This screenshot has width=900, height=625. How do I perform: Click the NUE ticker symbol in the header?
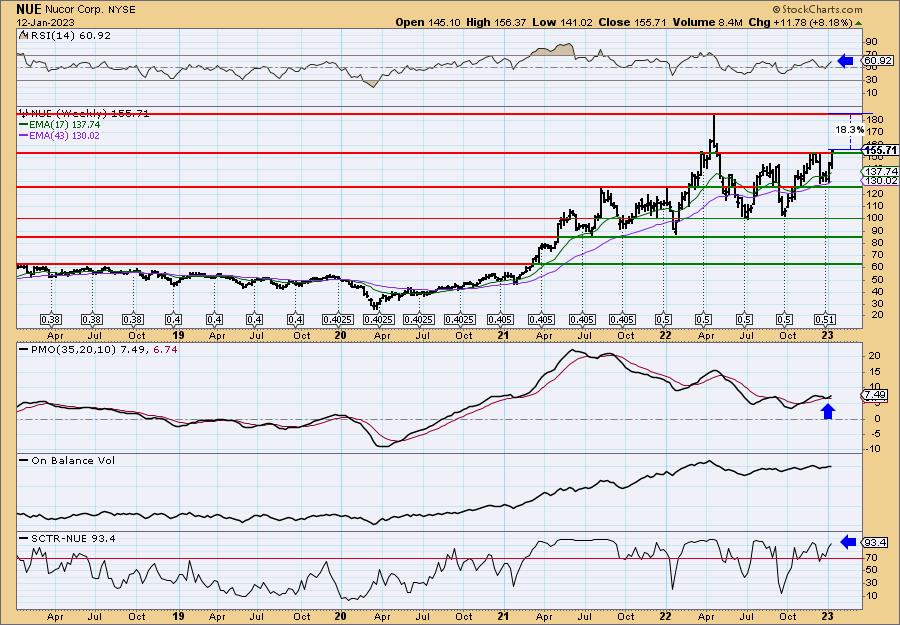[29, 9]
